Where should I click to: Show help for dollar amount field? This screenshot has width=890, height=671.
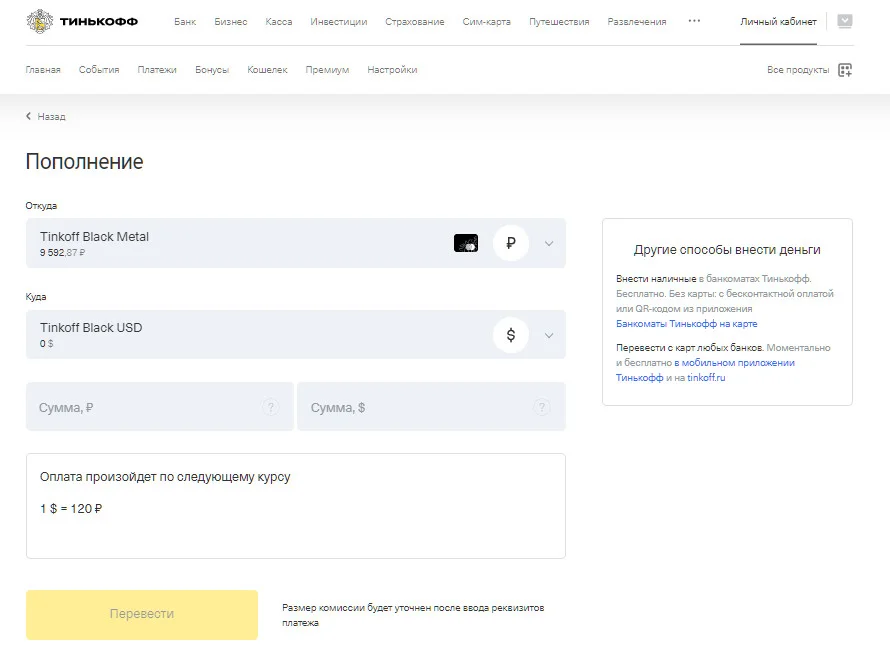coord(542,407)
